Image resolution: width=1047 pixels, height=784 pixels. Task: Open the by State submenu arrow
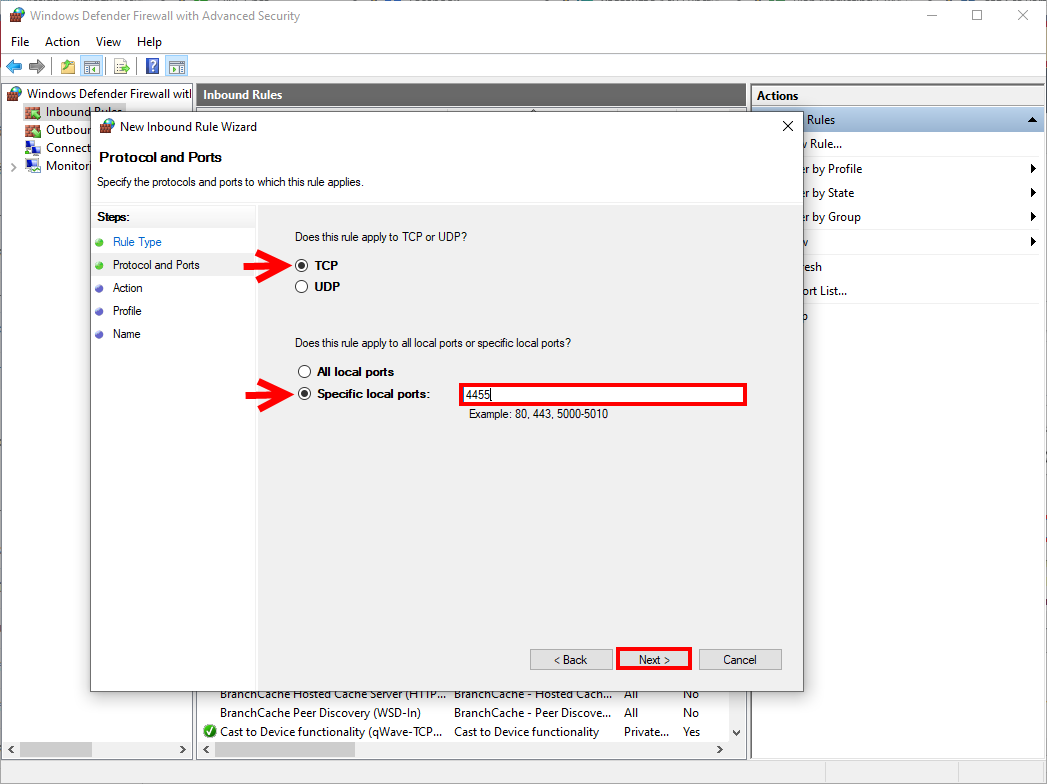[x=1033, y=193]
